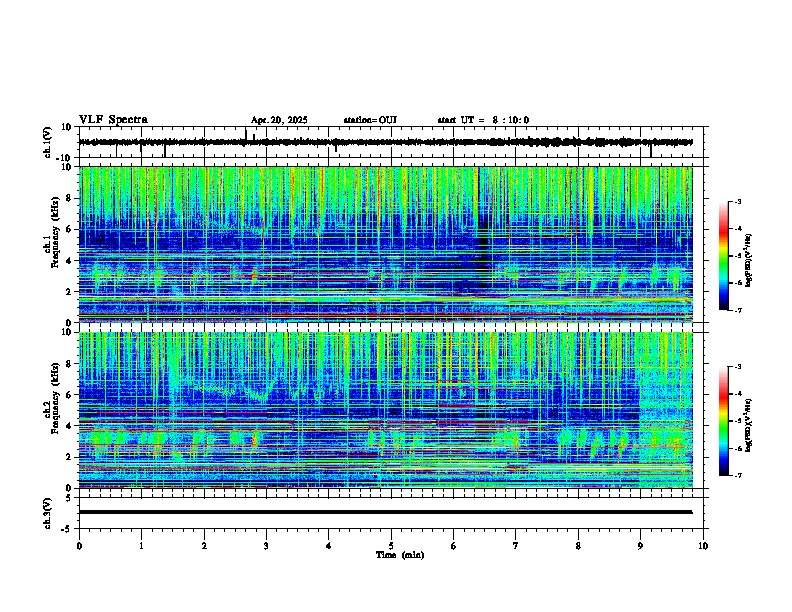Click the date 'Apr. 20, 2025'
Screen dimensions: 792x612
[x=279, y=120]
